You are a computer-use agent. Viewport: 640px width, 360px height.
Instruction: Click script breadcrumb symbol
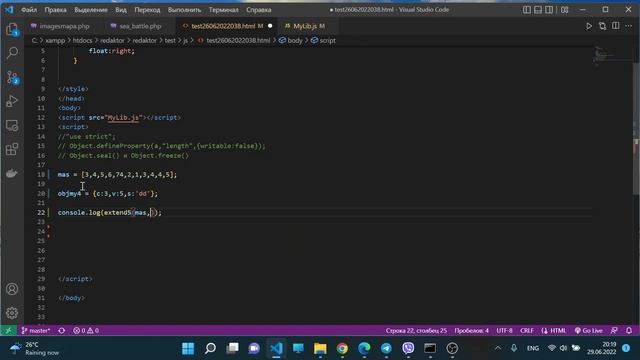(x=323, y=40)
